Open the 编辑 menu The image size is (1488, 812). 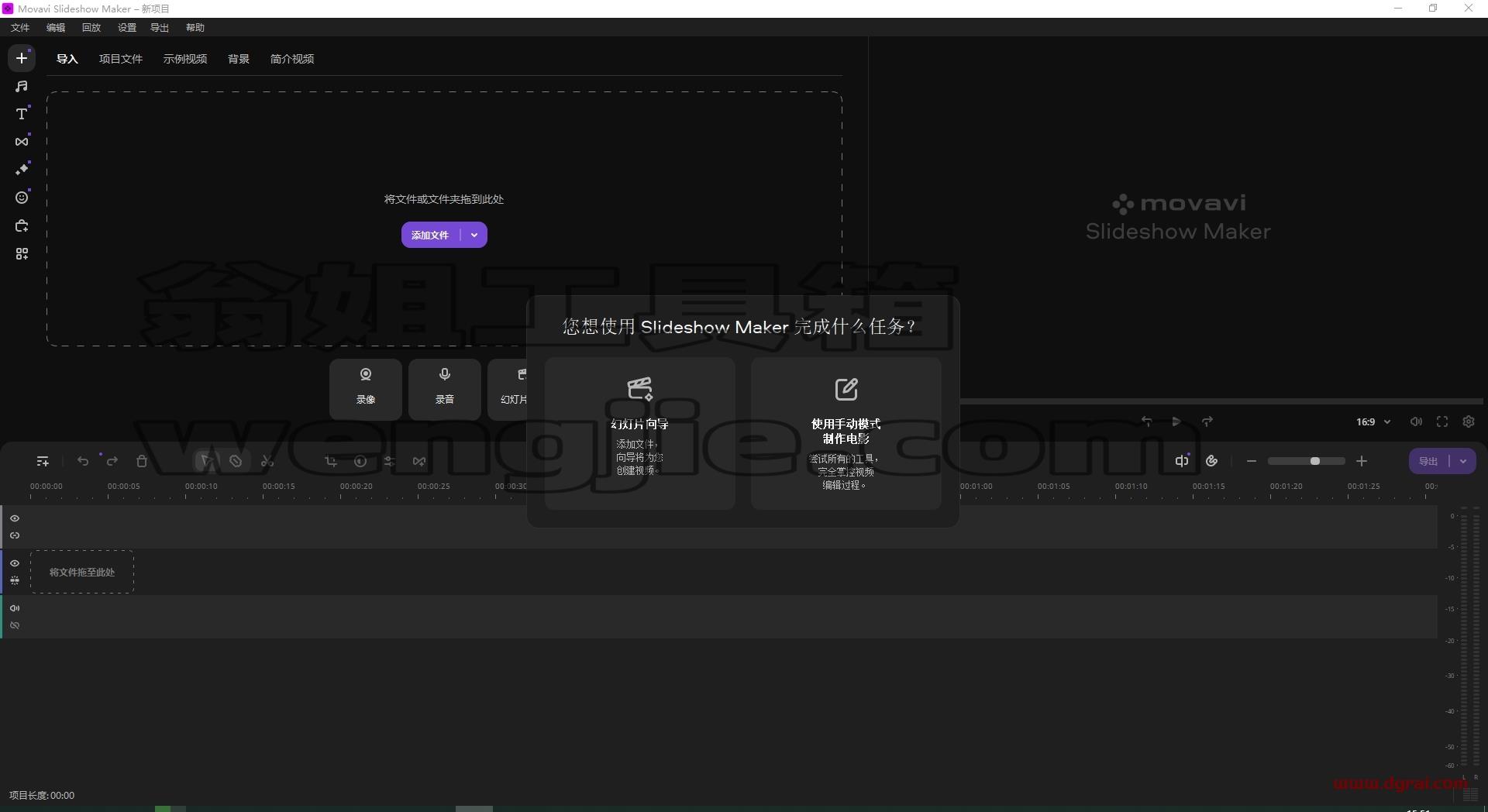(x=56, y=27)
